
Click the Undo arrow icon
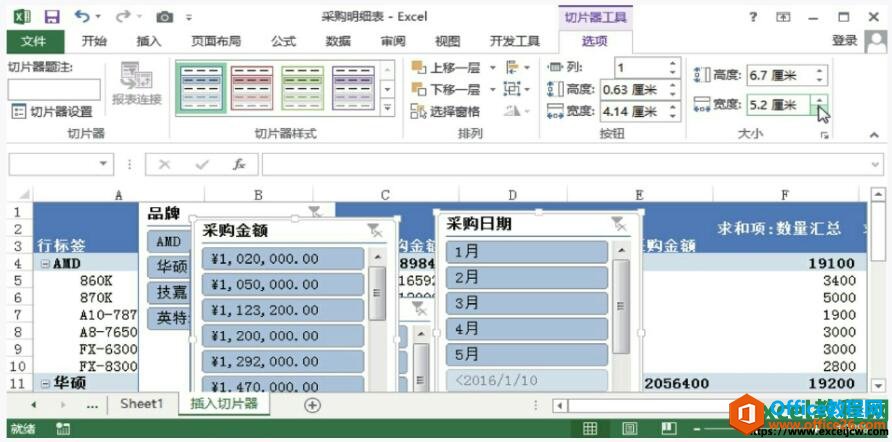82,16
